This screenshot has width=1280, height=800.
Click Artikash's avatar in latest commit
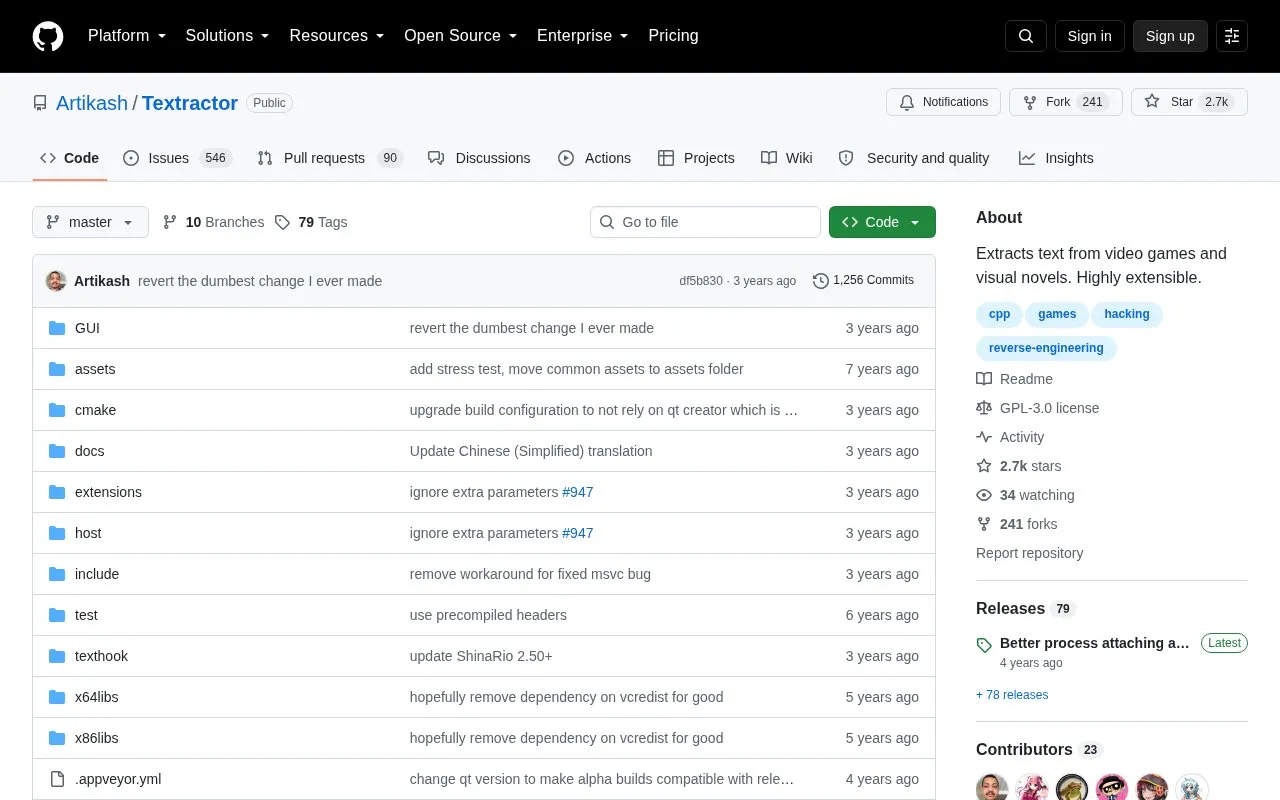56,281
